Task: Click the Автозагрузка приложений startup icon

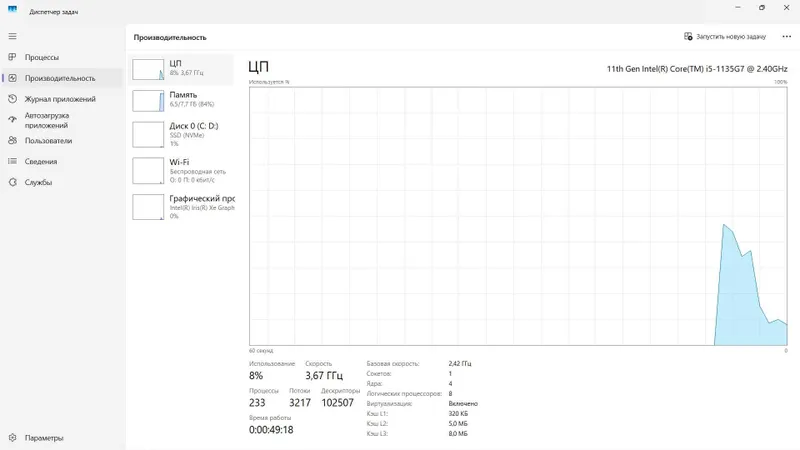Action: coord(12,120)
